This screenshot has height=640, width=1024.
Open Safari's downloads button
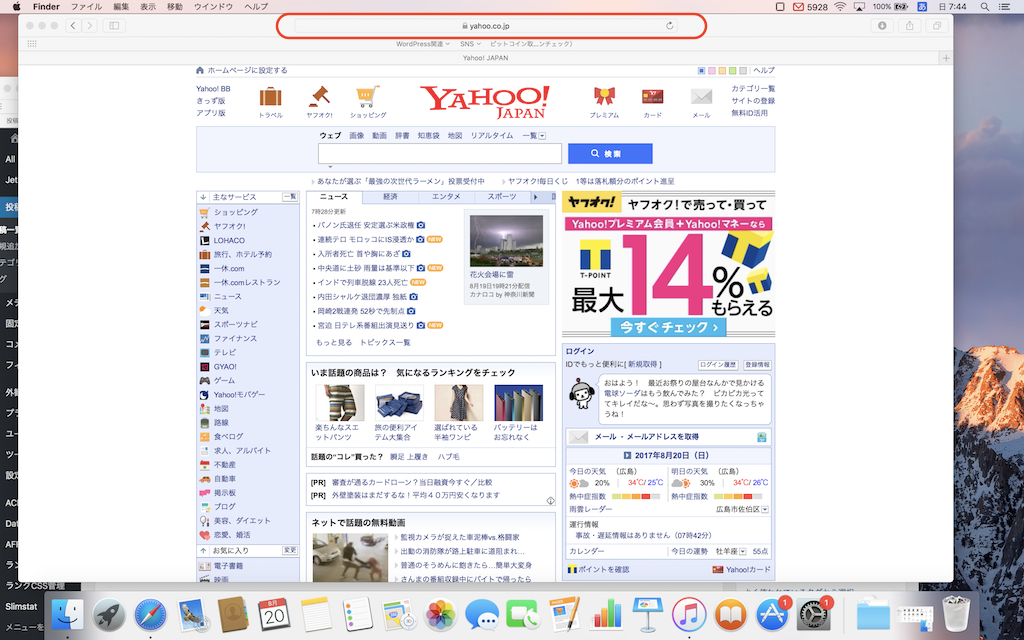[x=882, y=25]
